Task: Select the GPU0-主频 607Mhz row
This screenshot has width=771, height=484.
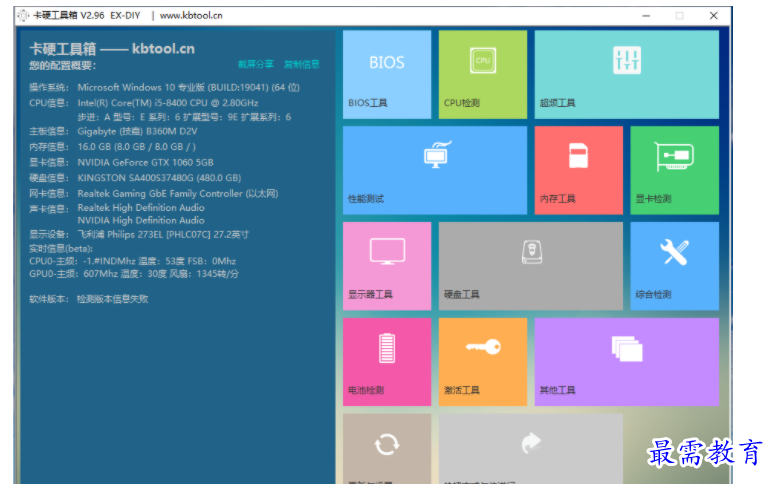Action: [134, 274]
